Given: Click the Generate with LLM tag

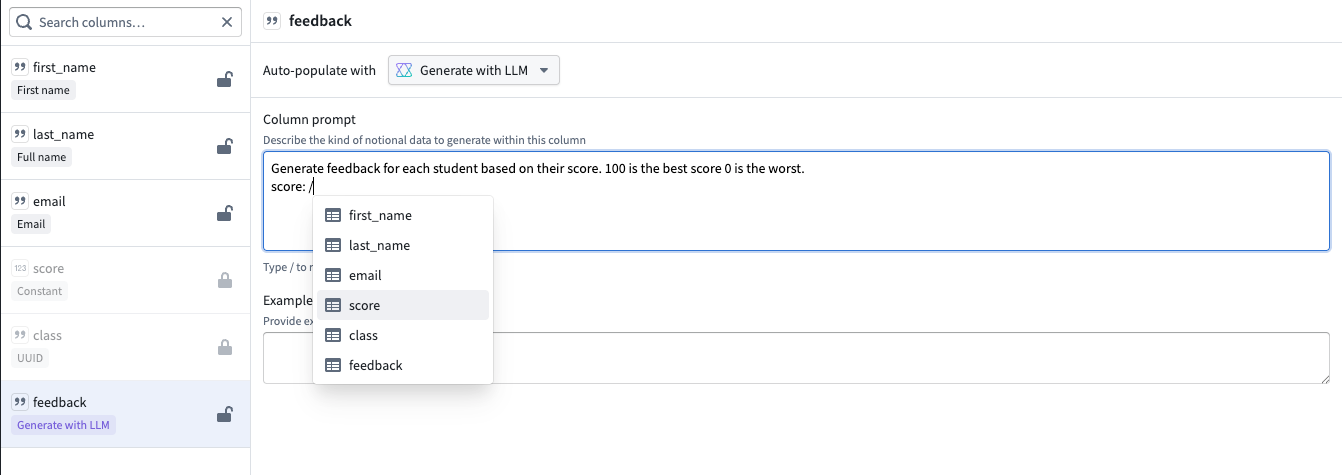Looking at the screenshot, I should click(x=65, y=425).
